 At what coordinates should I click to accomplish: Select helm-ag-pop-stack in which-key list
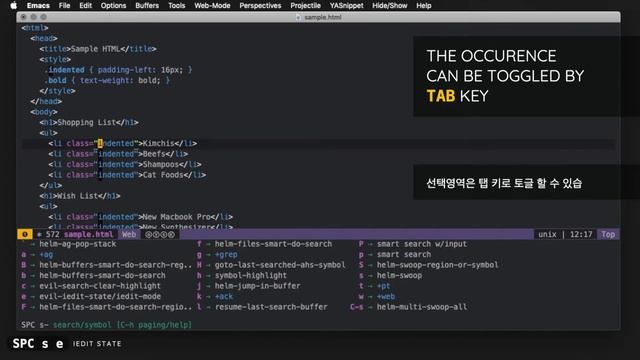(78, 244)
